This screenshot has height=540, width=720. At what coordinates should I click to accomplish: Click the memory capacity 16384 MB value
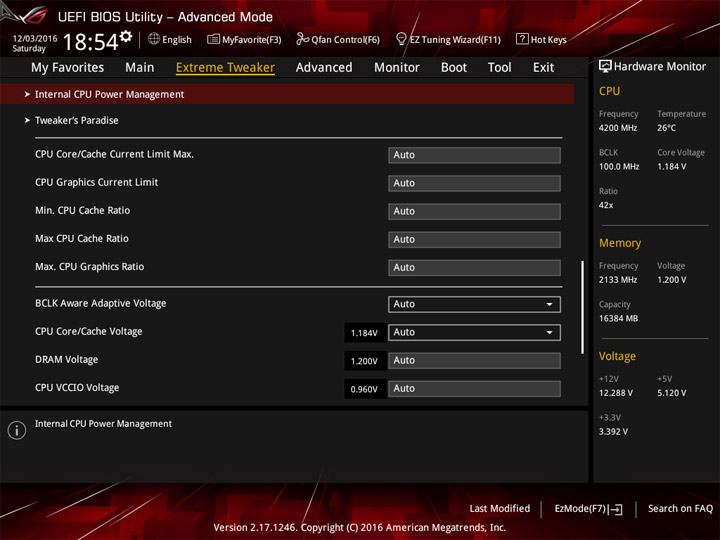tap(618, 318)
